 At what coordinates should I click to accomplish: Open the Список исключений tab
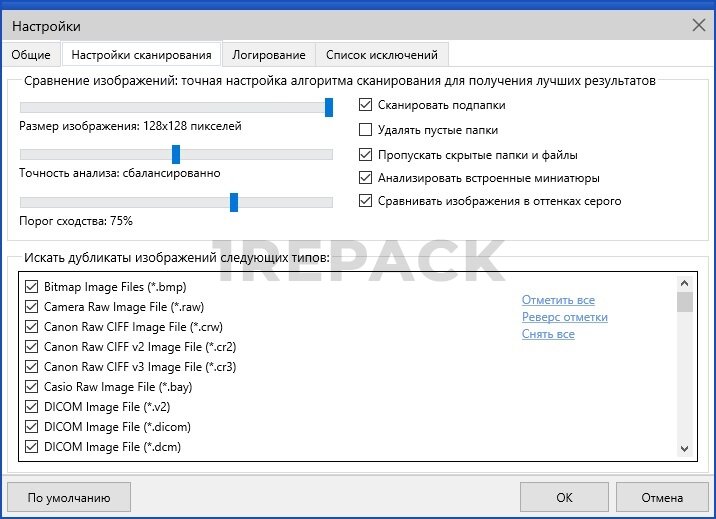[381, 54]
